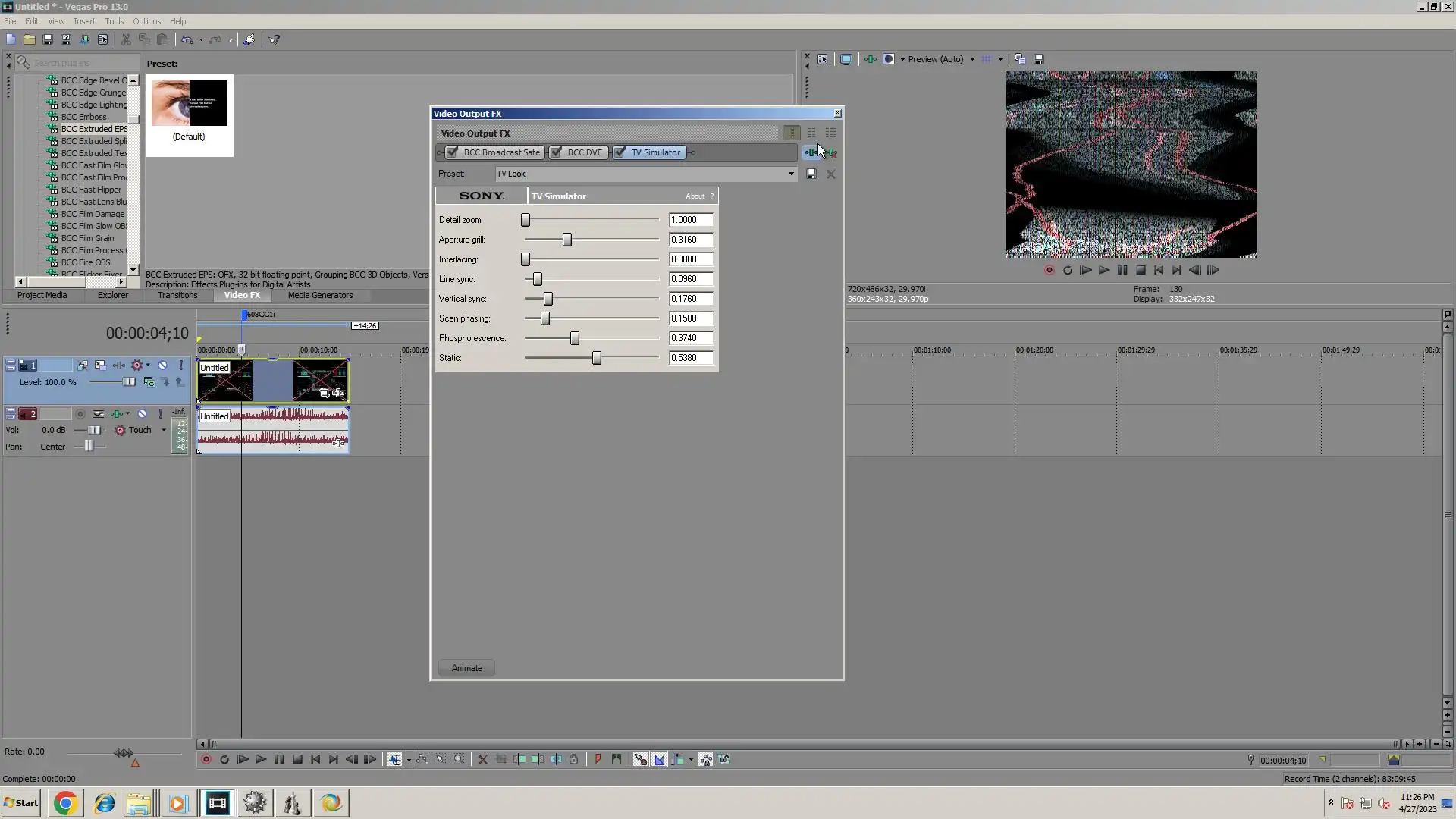Click the About link in TV Simulator
The image size is (1456, 819).
[695, 196]
